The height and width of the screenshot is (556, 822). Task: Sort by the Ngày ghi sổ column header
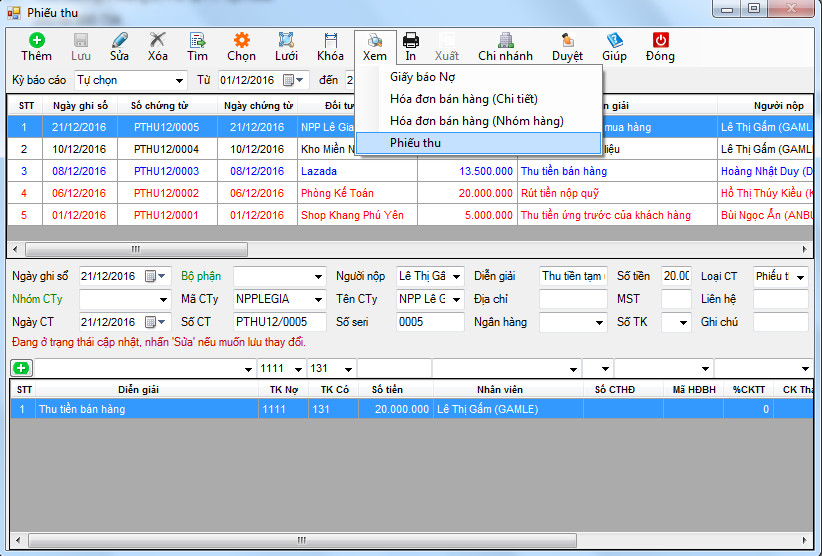[80, 105]
